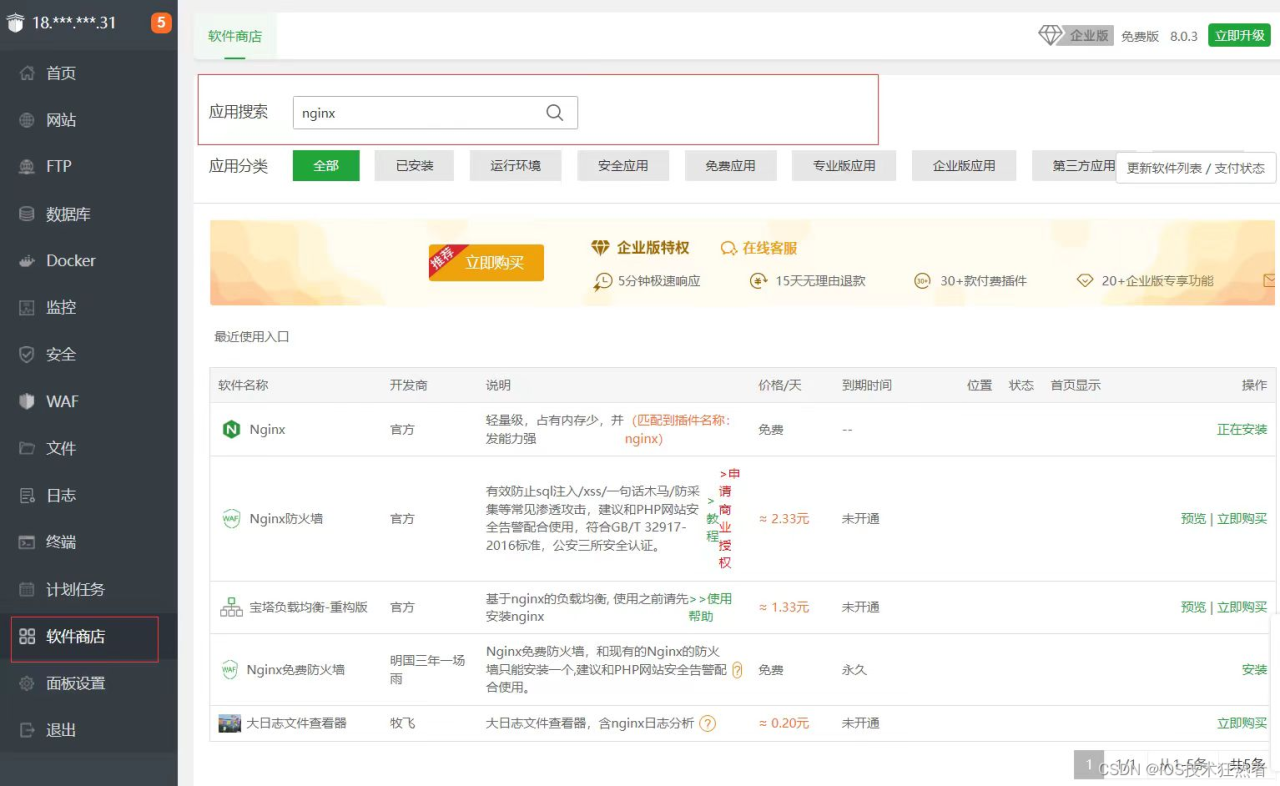This screenshot has width=1280, height=786.
Task: Click the search magnifier icon
Action: pos(555,113)
